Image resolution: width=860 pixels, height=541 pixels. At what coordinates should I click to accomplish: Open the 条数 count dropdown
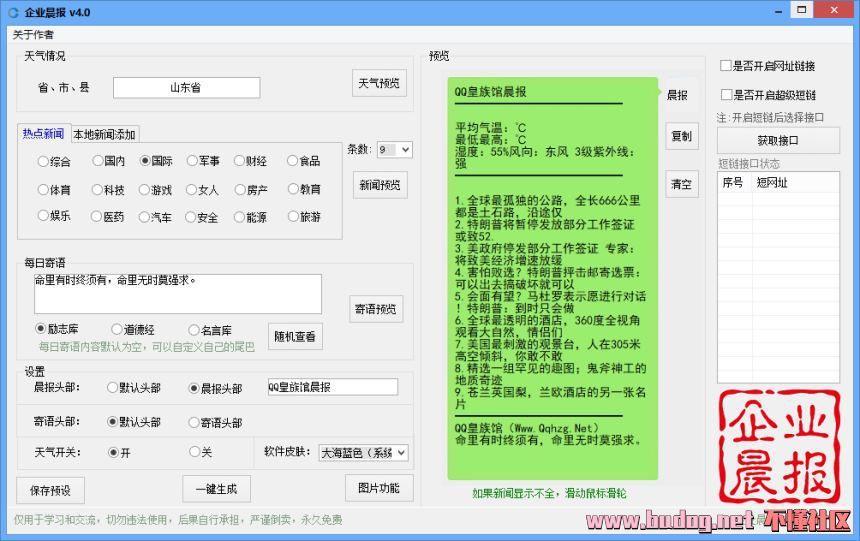(x=394, y=150)
